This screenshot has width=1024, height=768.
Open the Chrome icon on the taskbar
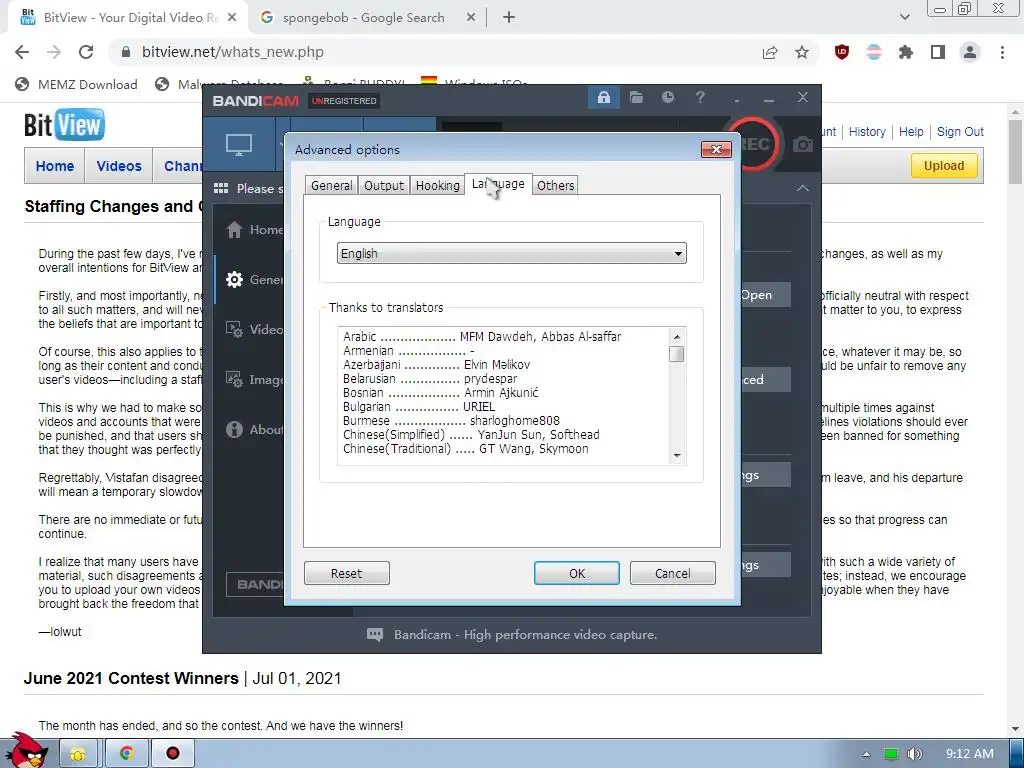[126, 754]
